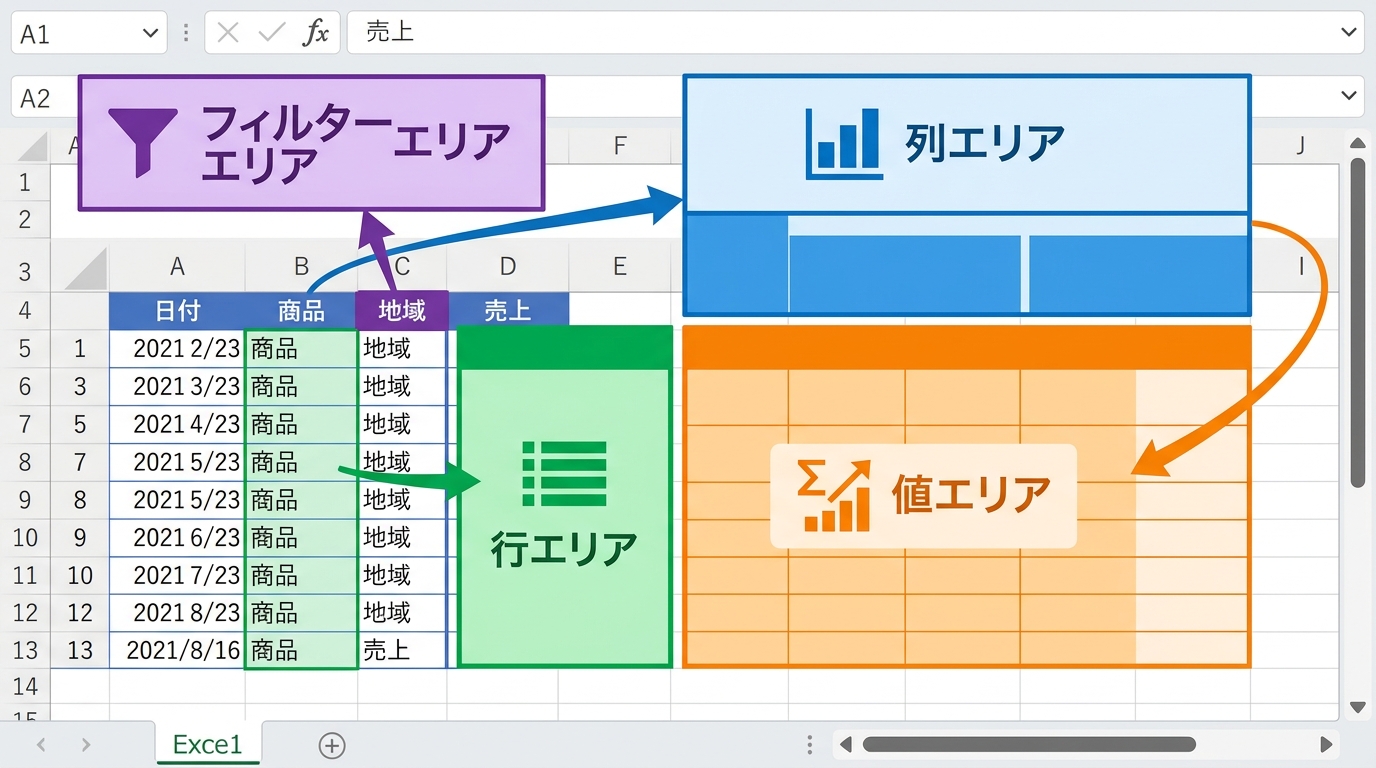Add a new sheet with plus icon
The height and width of the screenshot is (768, 1376).
click(331, 745)
